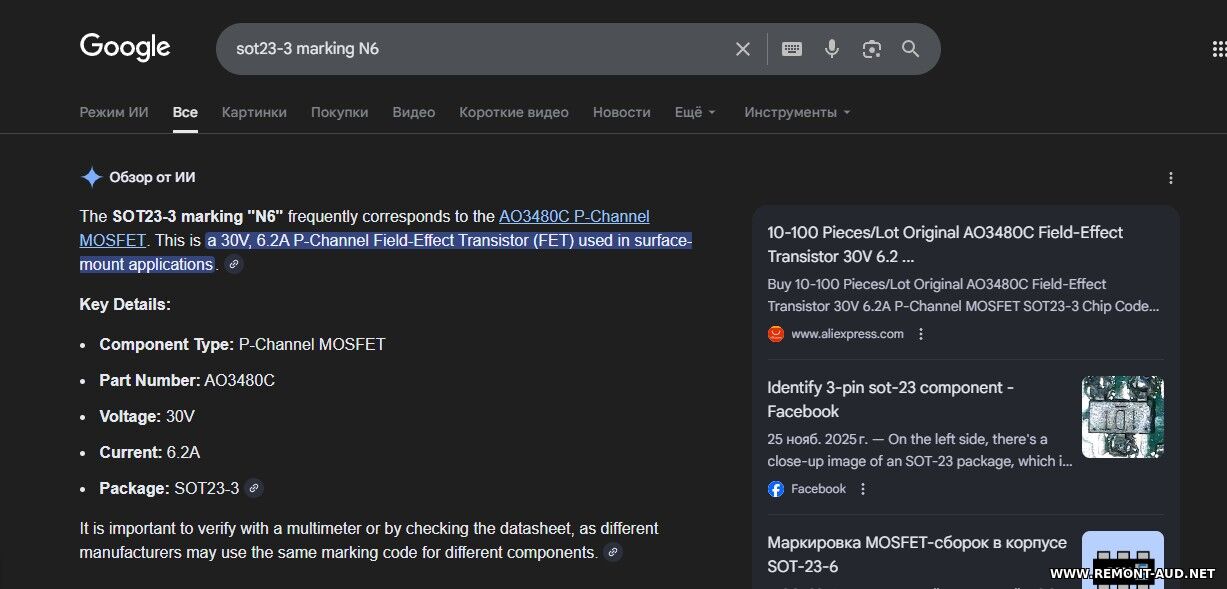Clear the search query with X icon
Viewport: 1227px width, 589px height.
(x=742, y=49)
